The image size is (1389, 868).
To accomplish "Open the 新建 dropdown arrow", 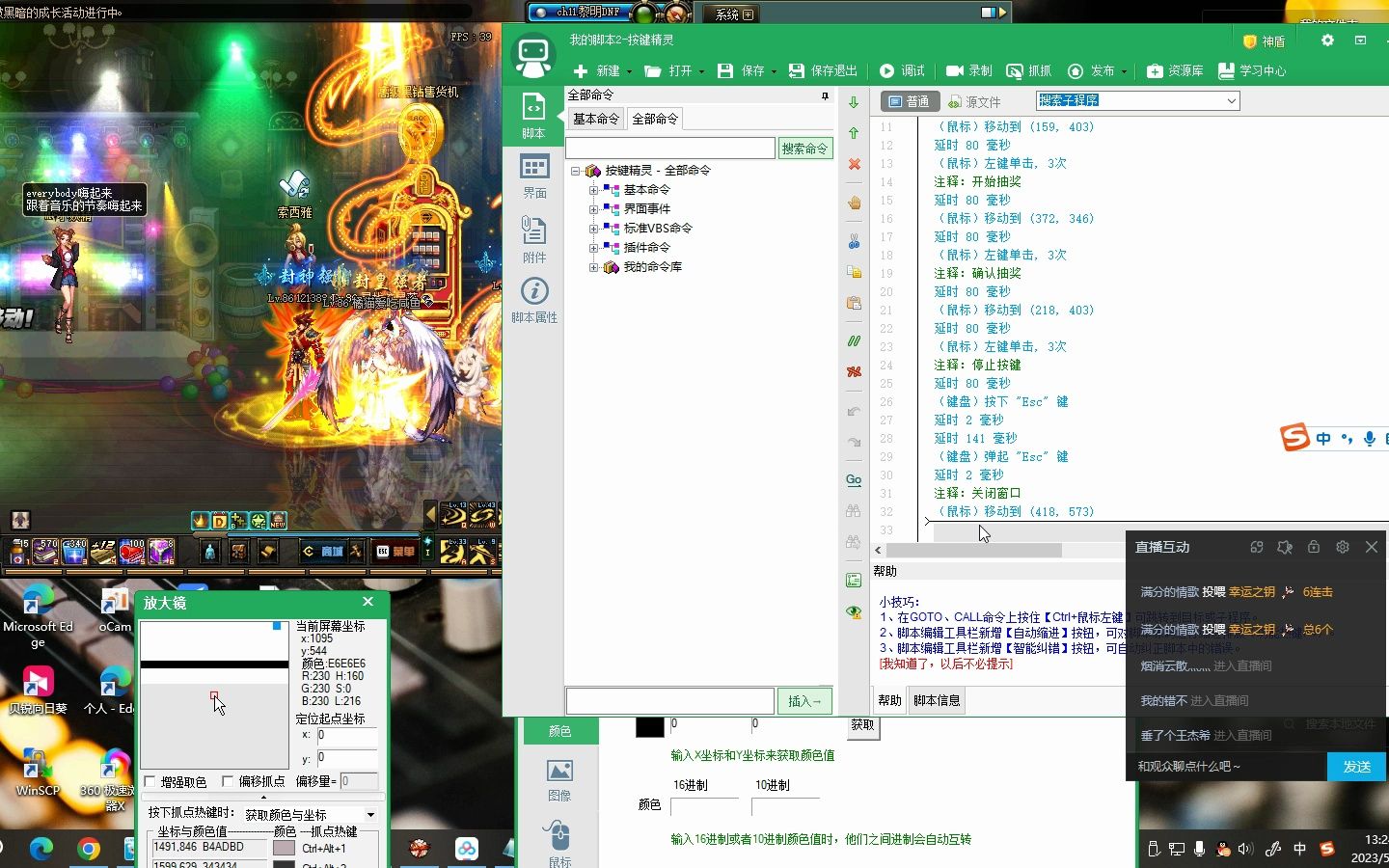I will [x=629, y=71].
